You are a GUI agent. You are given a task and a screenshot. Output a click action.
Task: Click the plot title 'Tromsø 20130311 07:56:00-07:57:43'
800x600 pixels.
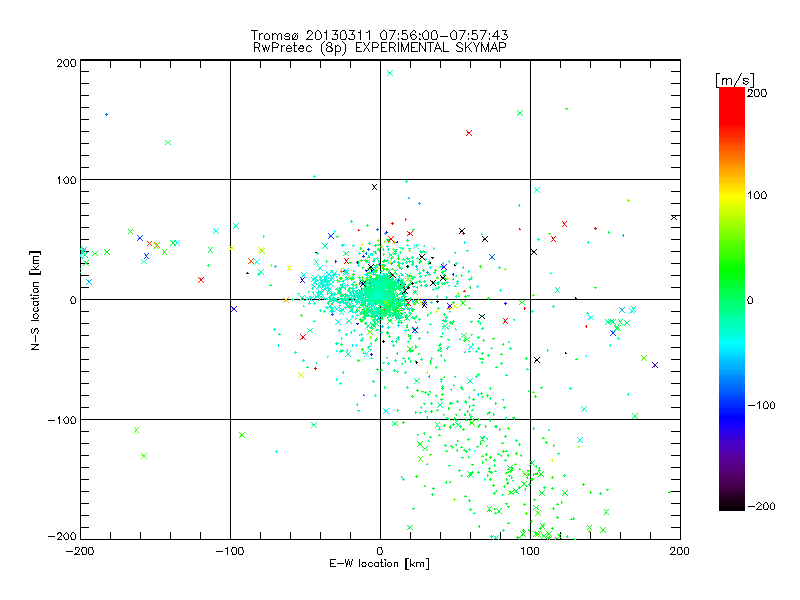(x=379, y=35)
